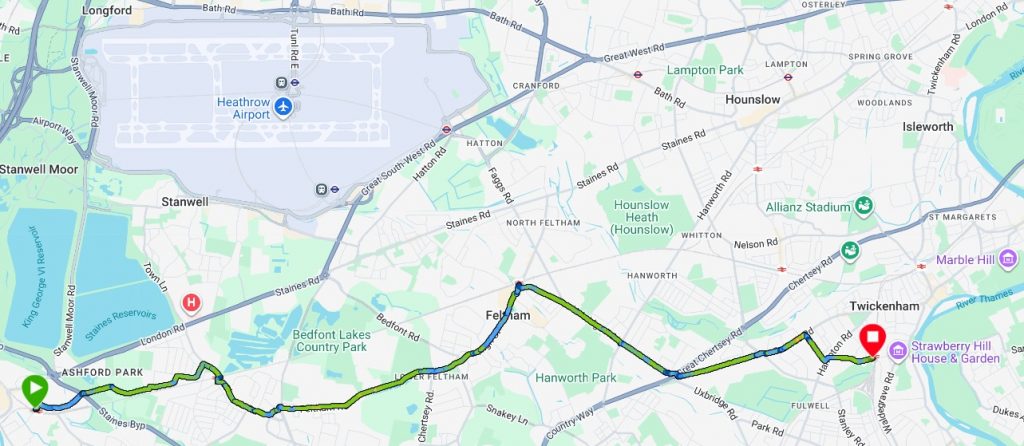Click the Marble Hill purple museum icon

pyautogui.click(x=1008, y=259)
